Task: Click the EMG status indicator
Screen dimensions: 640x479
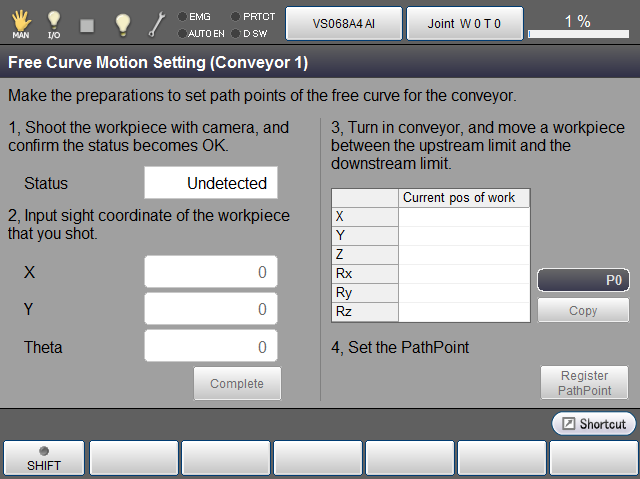Action: coord(194,16)
